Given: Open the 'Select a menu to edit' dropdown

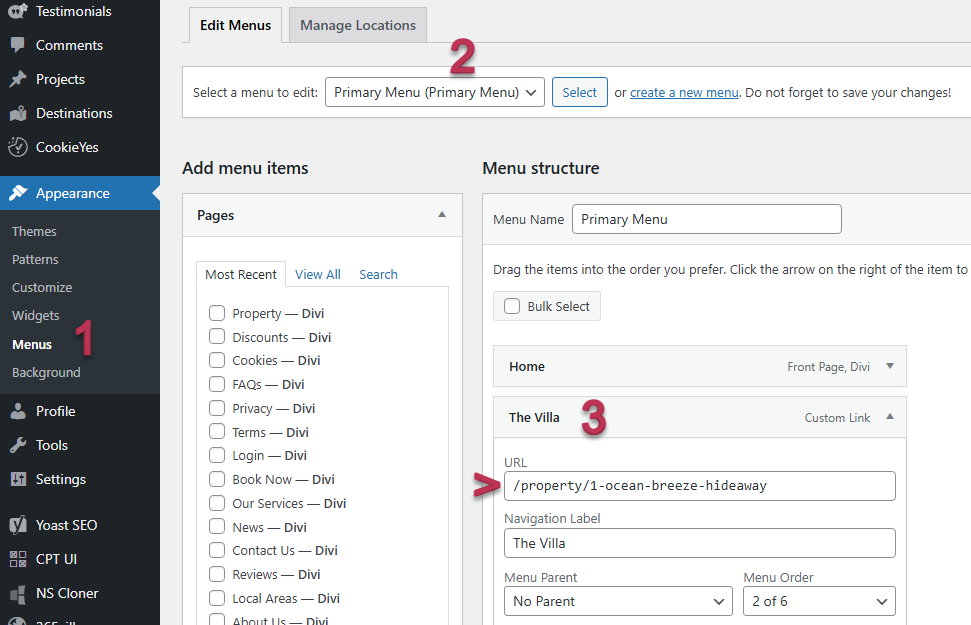Looking at the screenshot, I should [x=434, y=92].
